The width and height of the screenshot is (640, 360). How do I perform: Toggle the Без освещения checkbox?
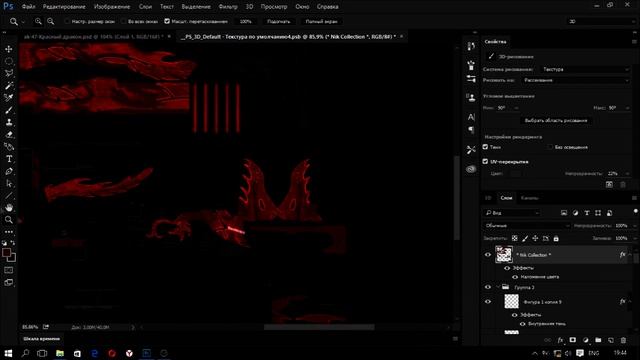550,147
